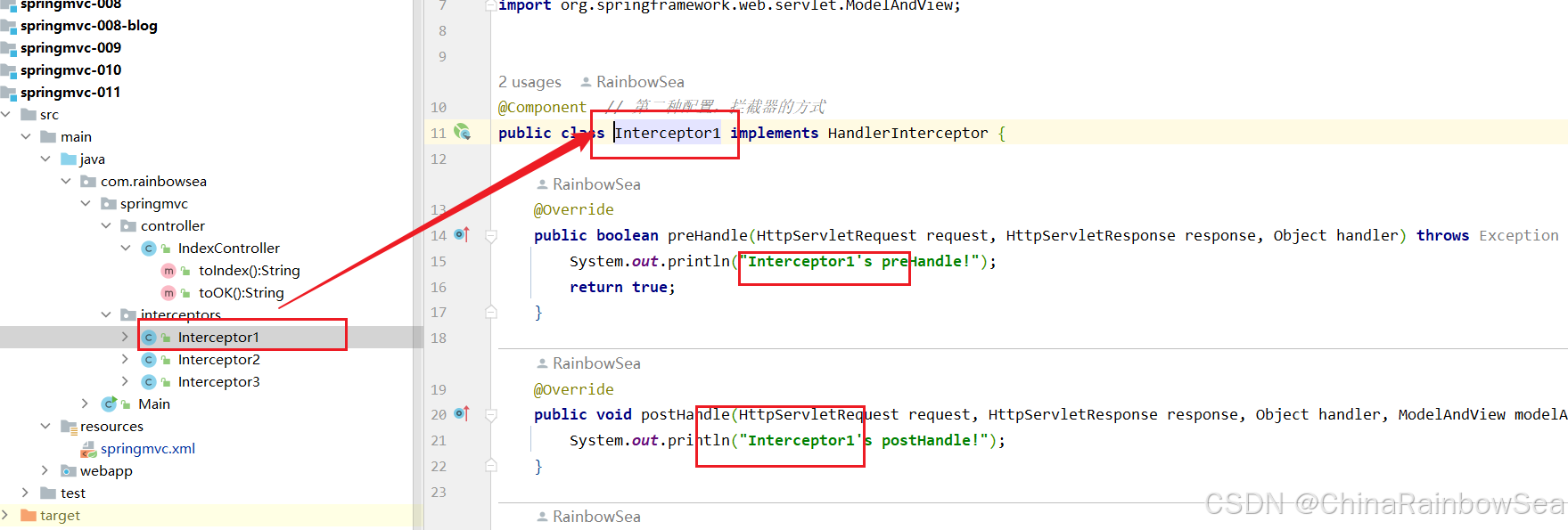The height and width of the screenshot is (530, 1568).
Task: Fold the preHandle method on line 14
Action: tap(490, 235)
